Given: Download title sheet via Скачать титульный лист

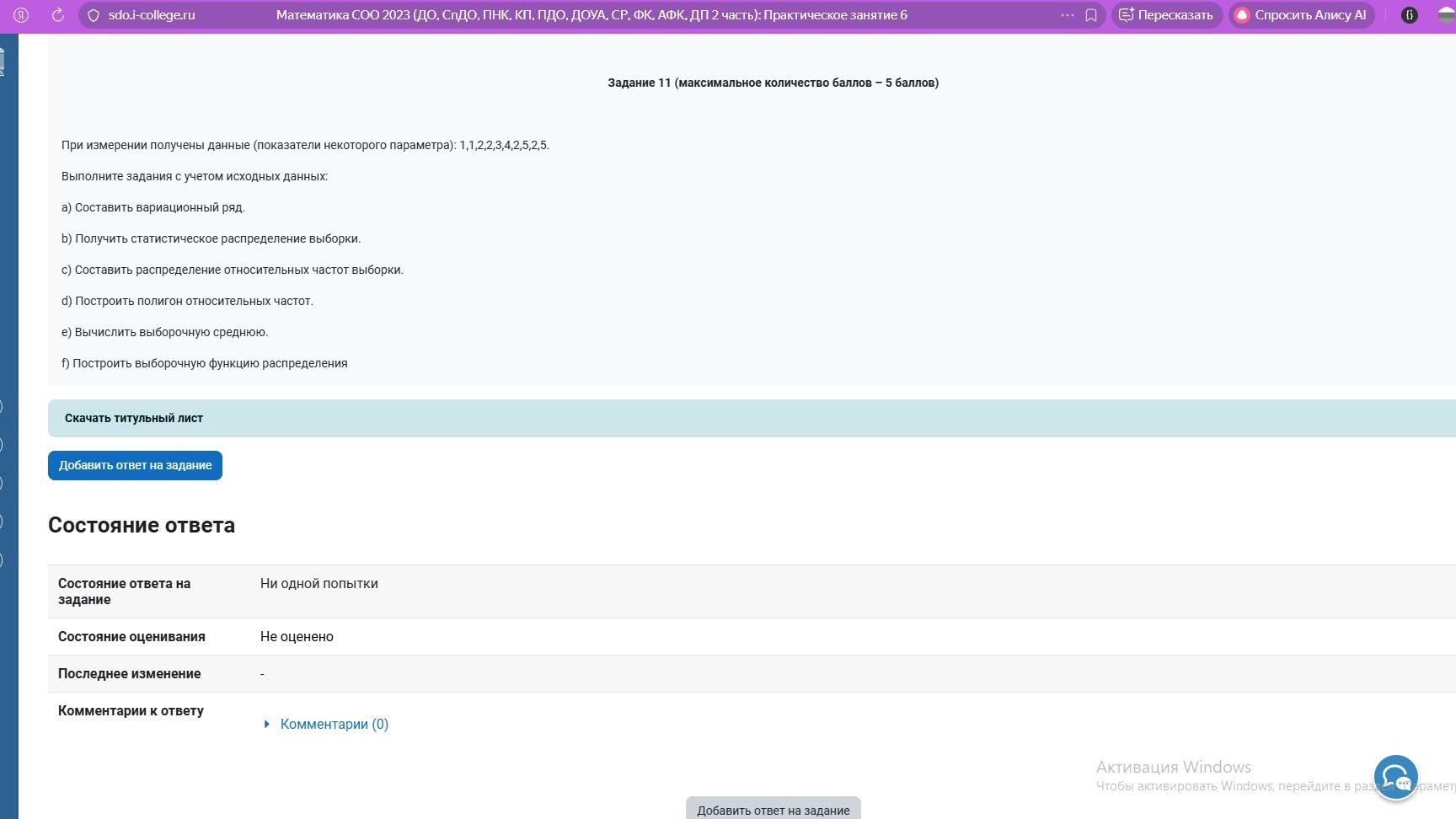Looking at the screenshot, I should [x=134, y=418].
